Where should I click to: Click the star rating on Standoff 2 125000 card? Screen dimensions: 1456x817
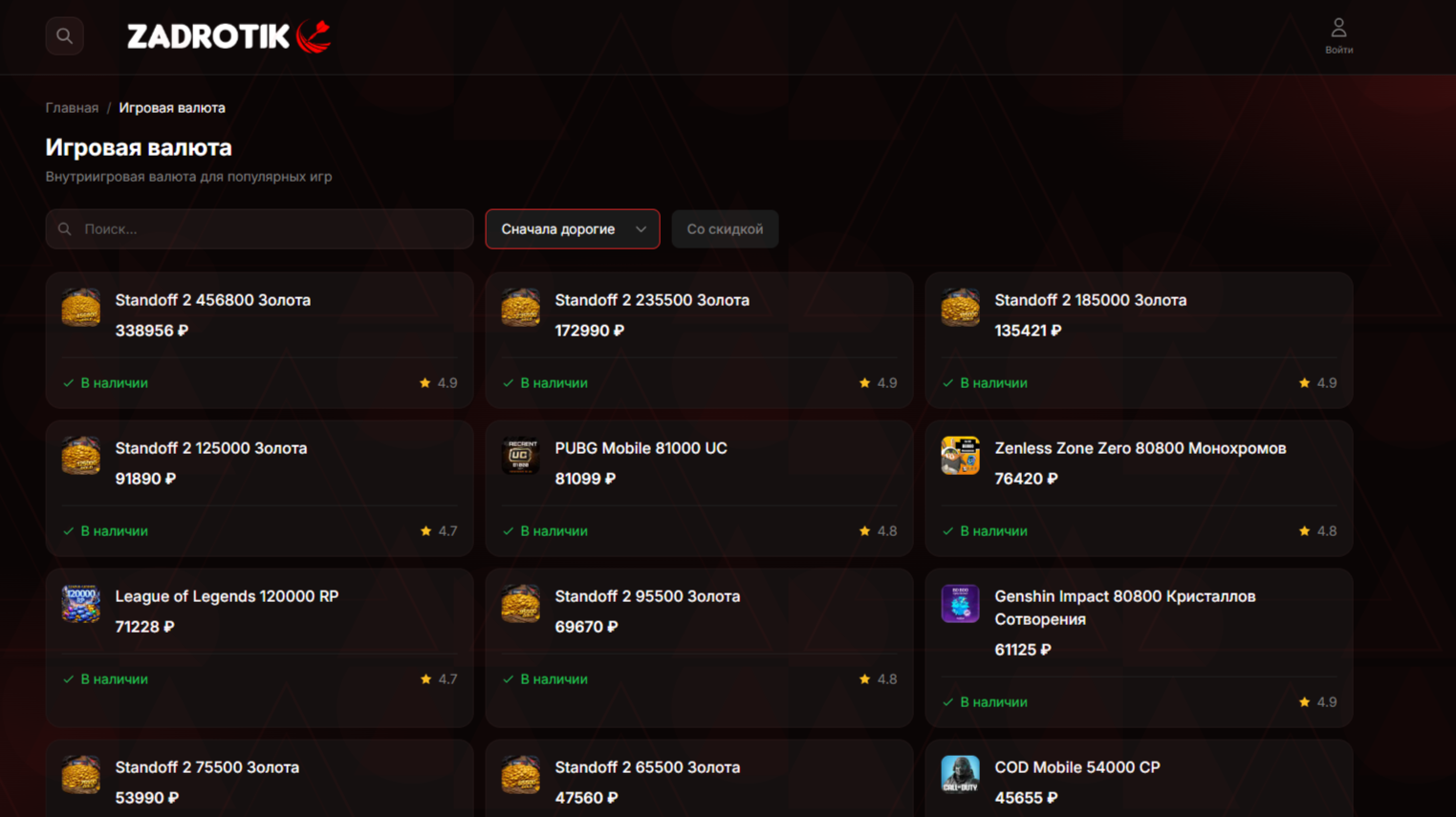439,531
